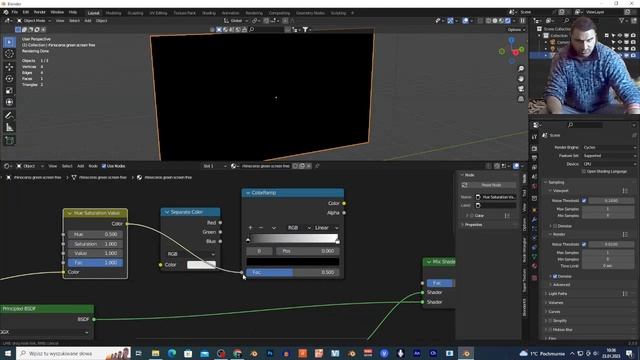Select the Scale tool

tap(9, 90)
